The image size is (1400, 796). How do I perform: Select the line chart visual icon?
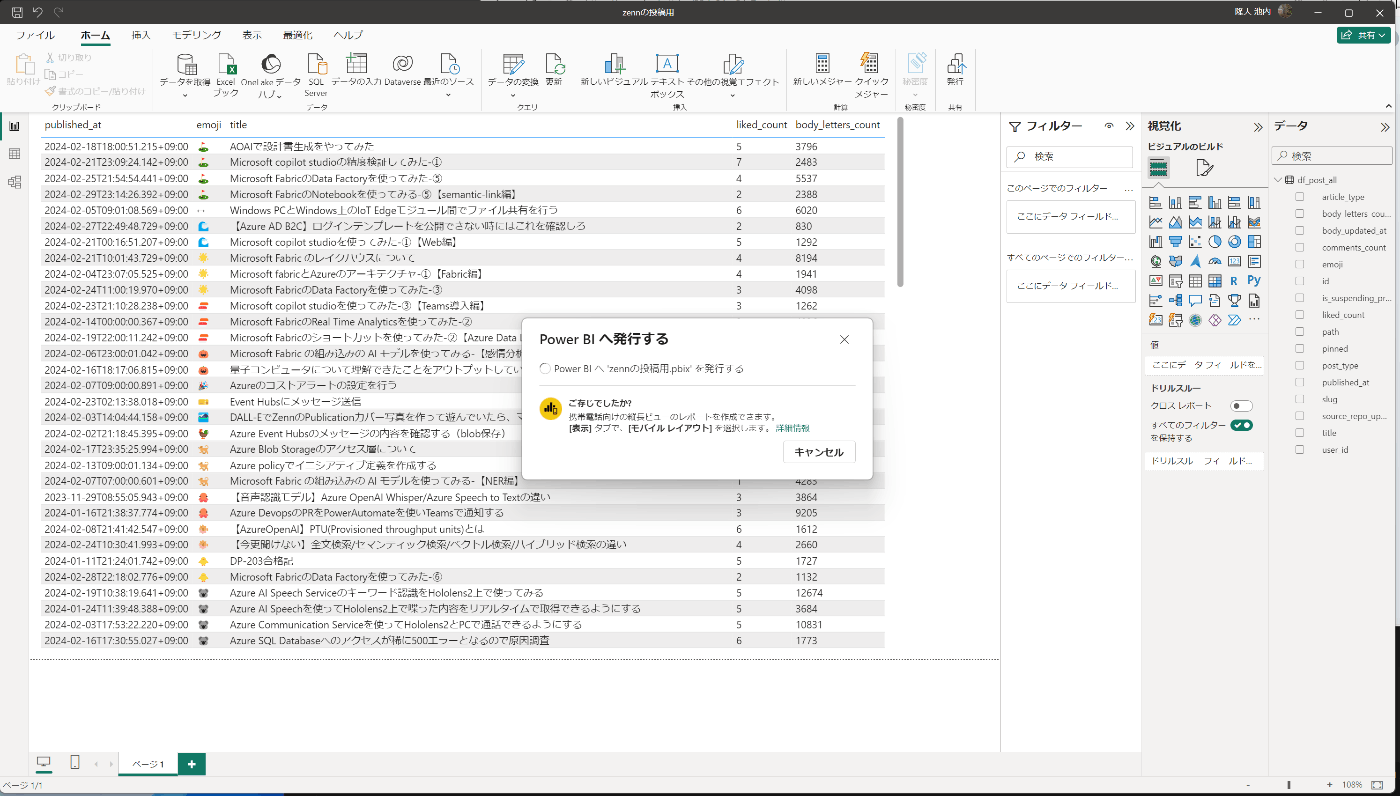(x=1156, y=222)
